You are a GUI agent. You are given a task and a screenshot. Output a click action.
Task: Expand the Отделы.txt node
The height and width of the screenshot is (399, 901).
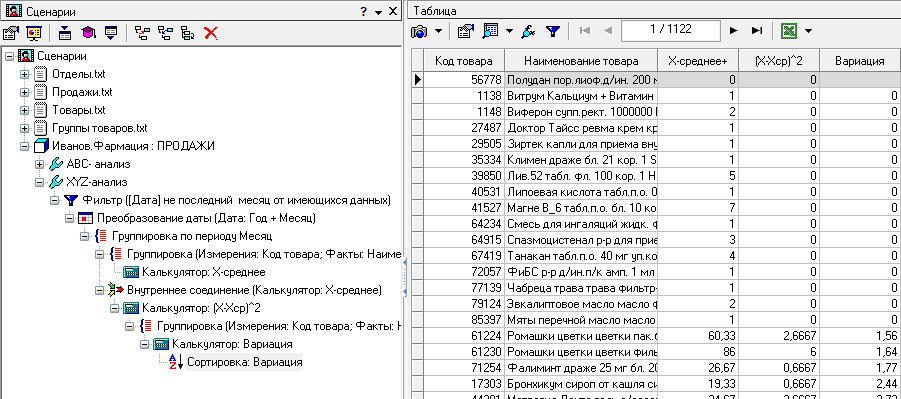click(x=24, y=74)
